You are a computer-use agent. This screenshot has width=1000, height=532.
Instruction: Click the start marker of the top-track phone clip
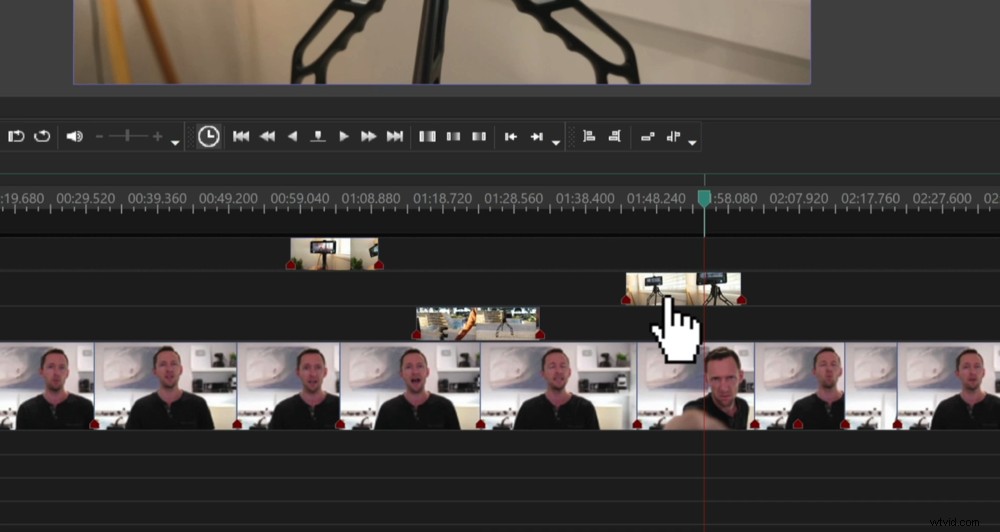pyautogui.click(x=291, y=265)
